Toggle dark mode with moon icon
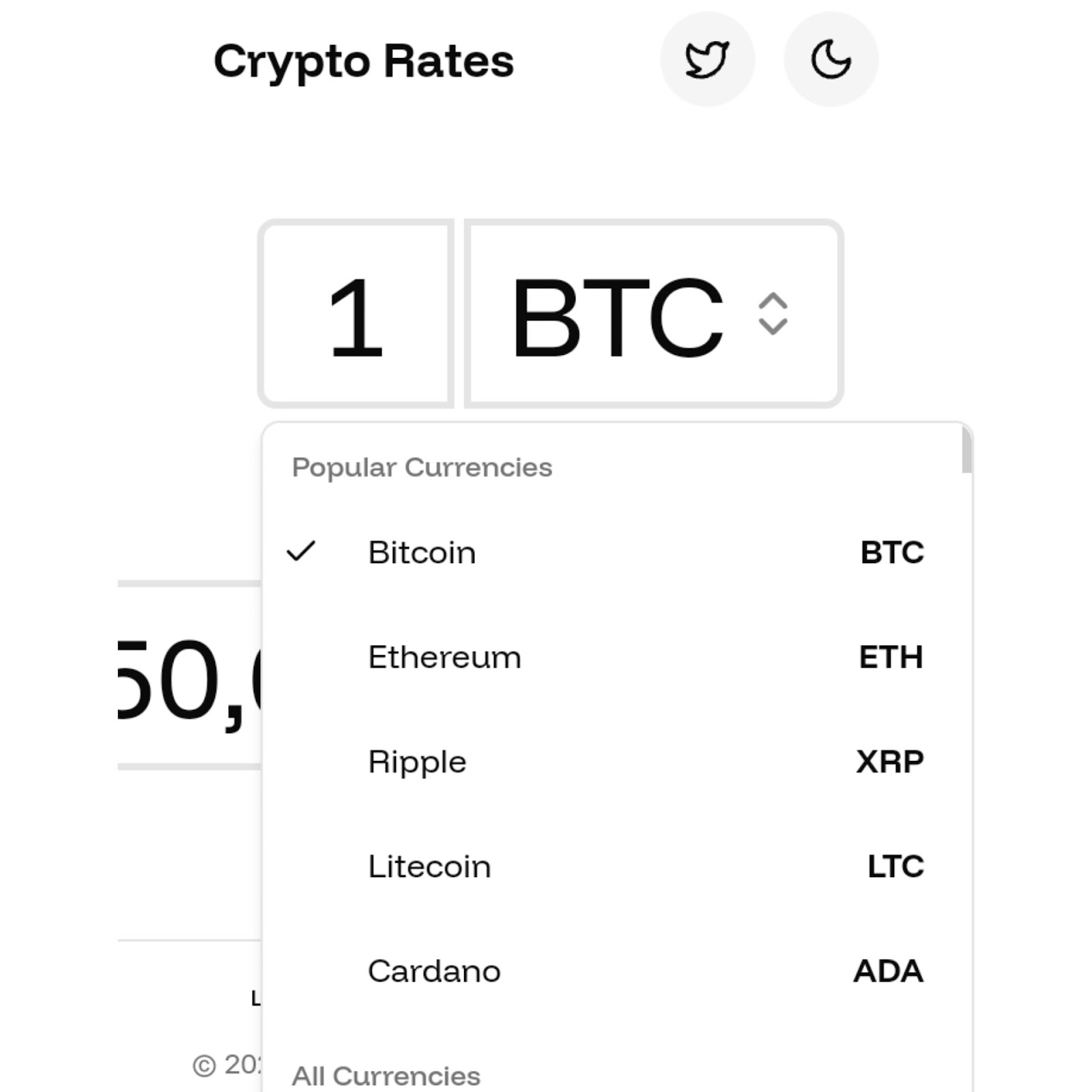Viewport: 1092px width, 1092px height. (x=831, y=59)
